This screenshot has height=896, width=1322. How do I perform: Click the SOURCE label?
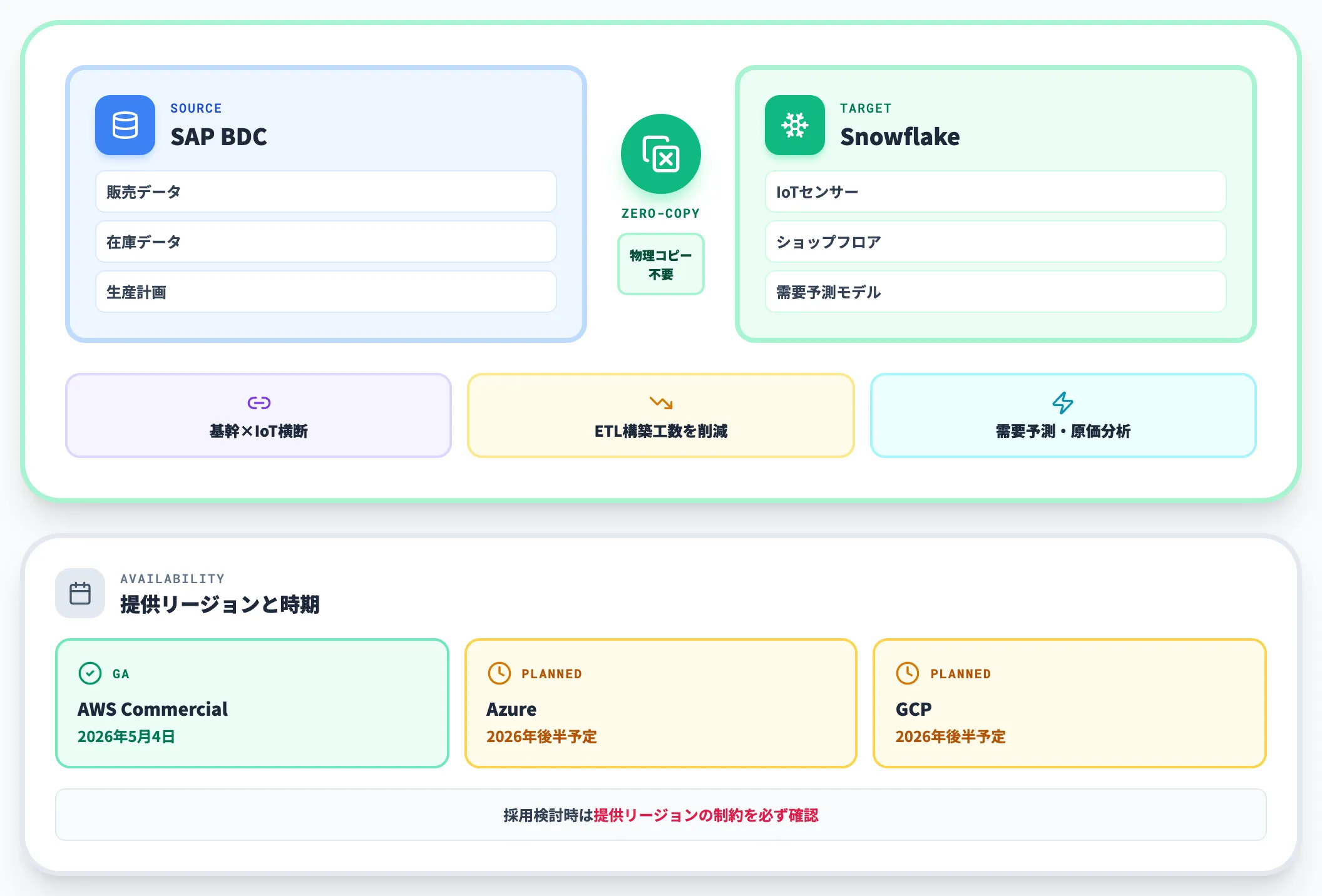click(x=196, y=108)
